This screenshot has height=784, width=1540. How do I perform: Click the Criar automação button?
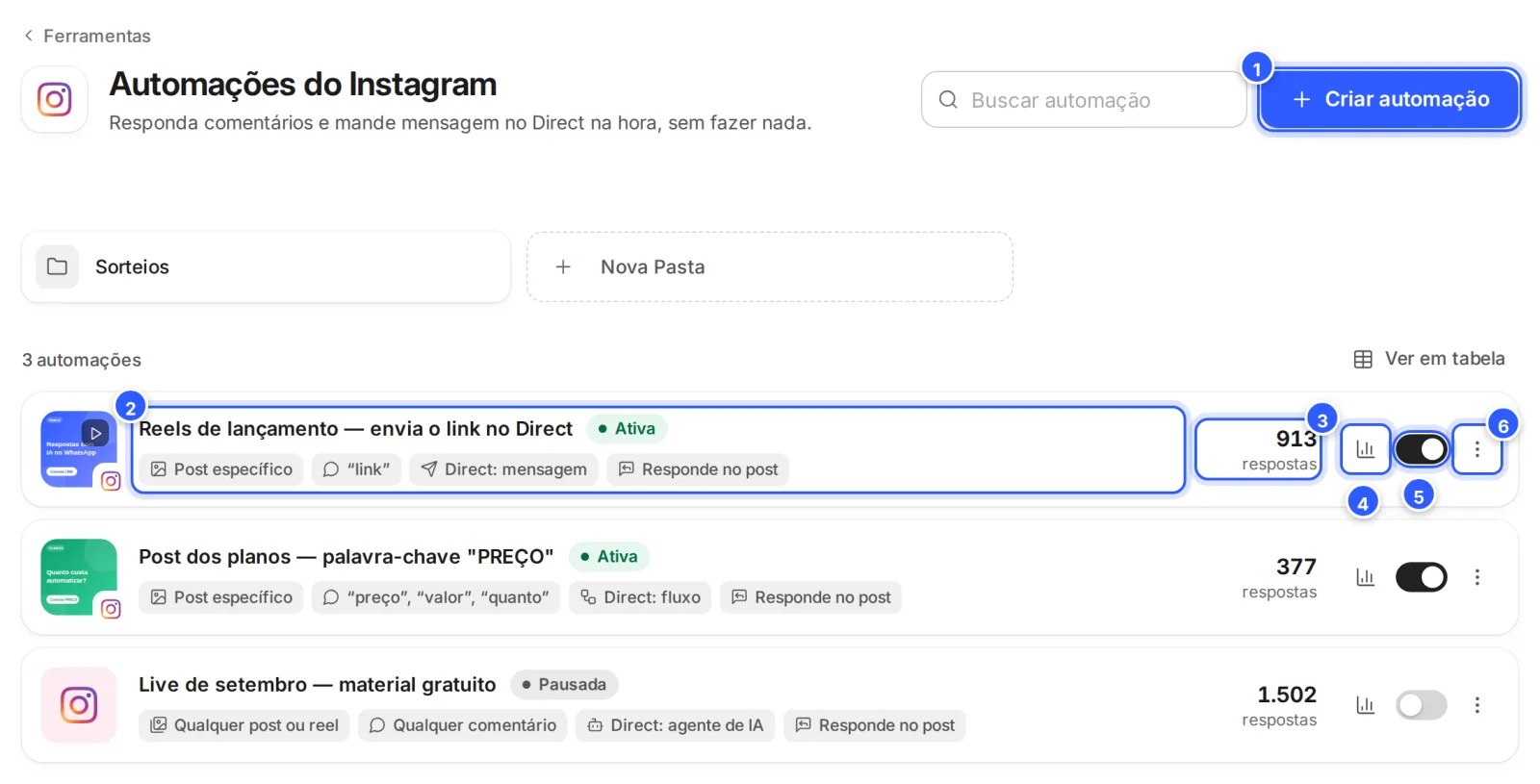pos(1390,99)
